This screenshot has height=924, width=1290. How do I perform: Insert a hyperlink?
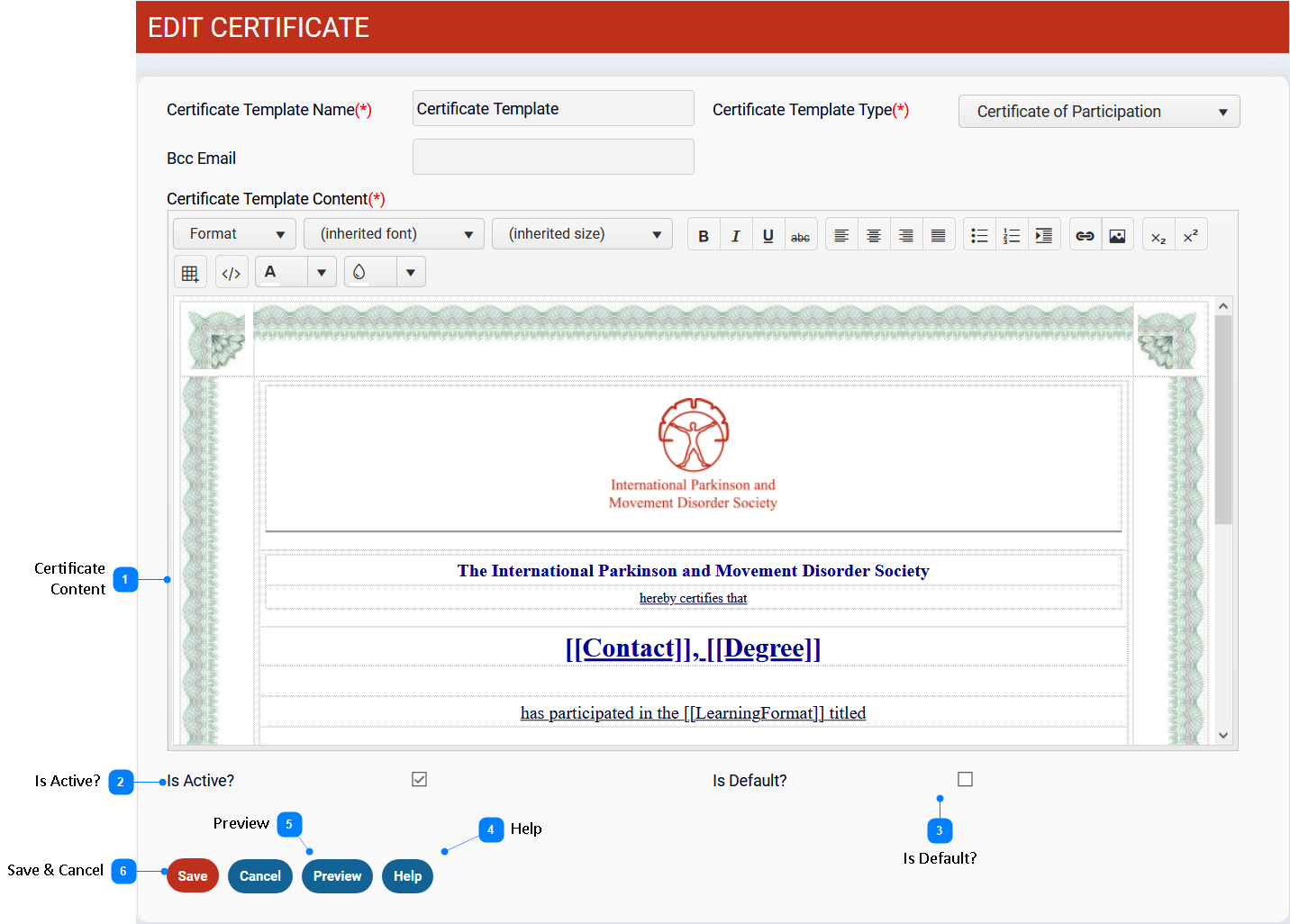pyautogui.click(x=1085, y=236)
